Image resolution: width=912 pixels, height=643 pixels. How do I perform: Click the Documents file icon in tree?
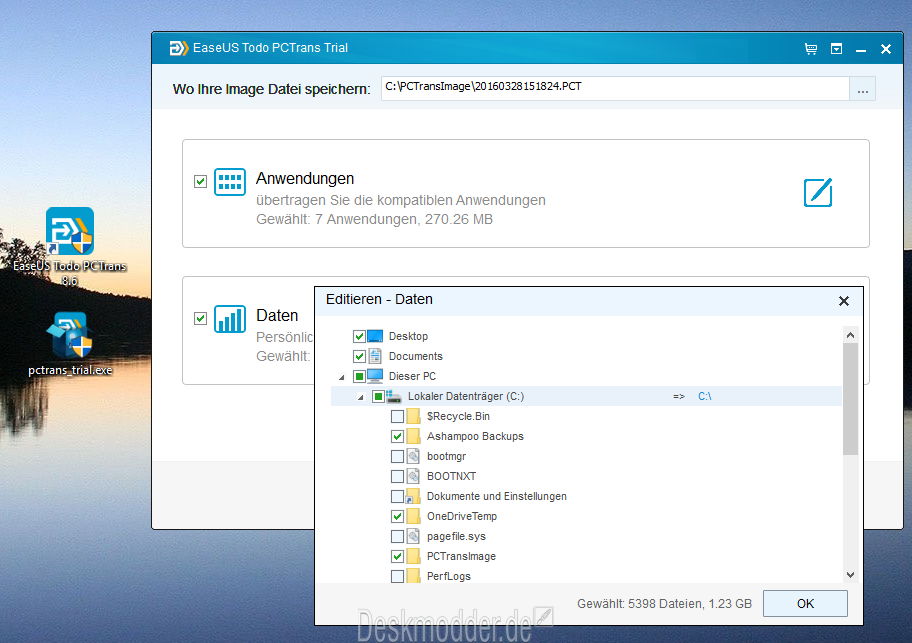pyautogui.click(x=375, y=356)
